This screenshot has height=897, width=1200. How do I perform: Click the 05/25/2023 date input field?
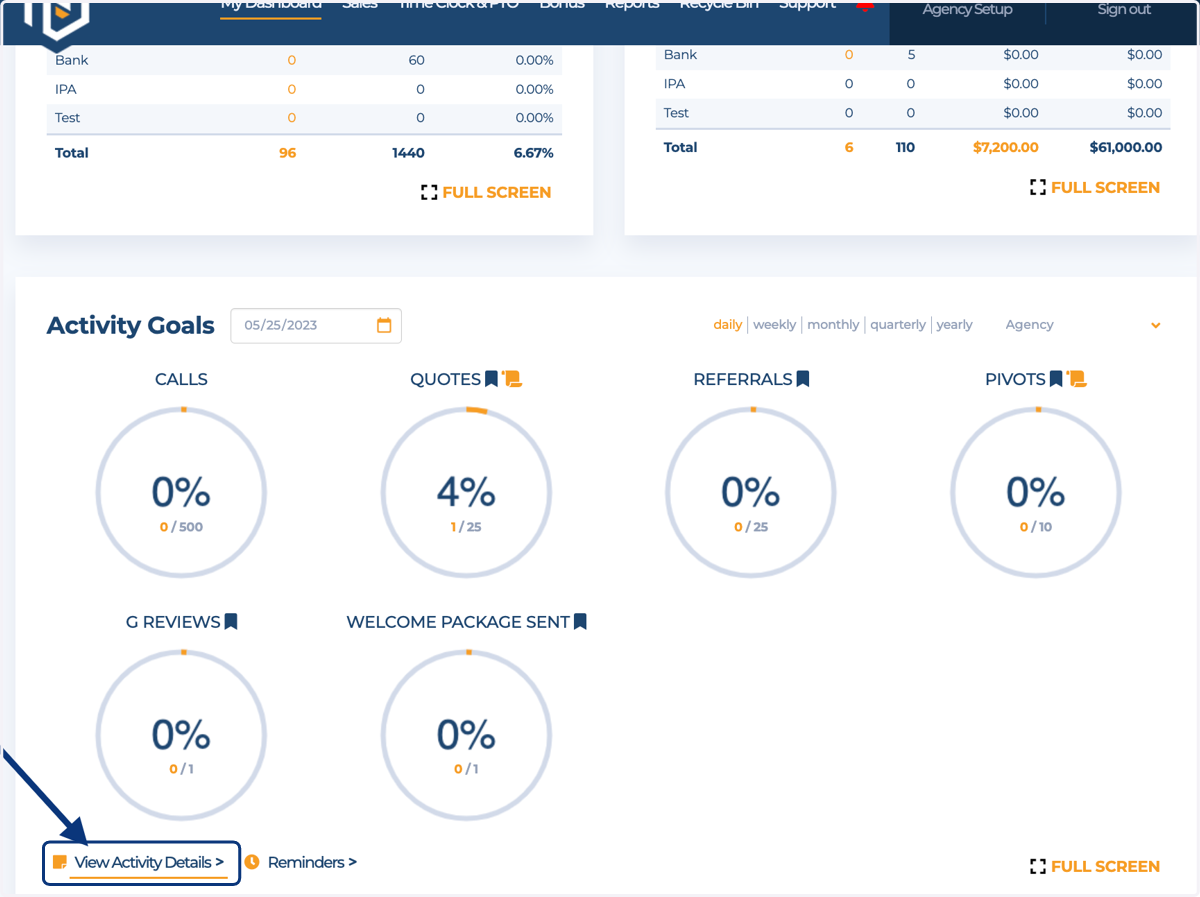tap(316, 325)
